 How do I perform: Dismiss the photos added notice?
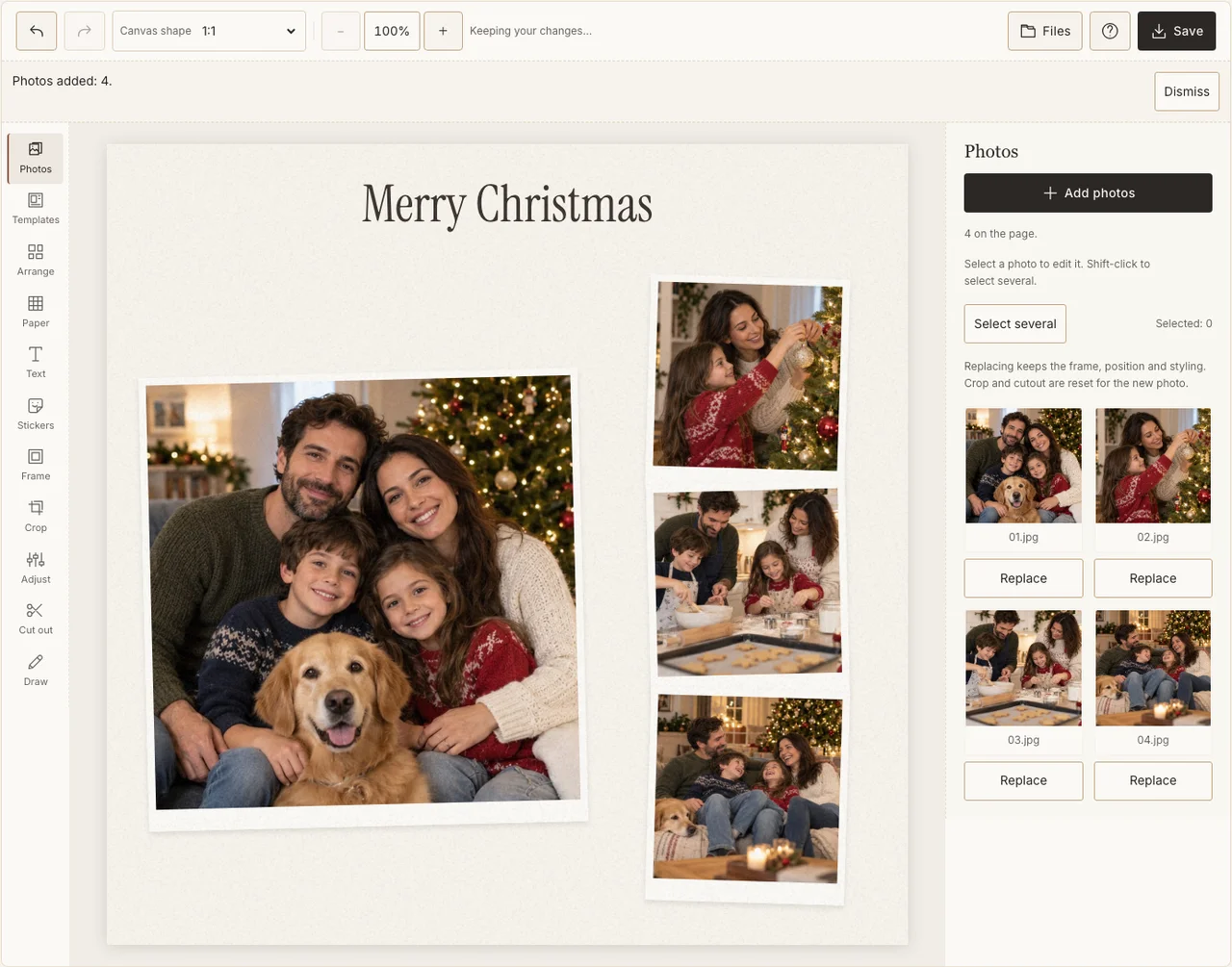(x=1187, y=91)
